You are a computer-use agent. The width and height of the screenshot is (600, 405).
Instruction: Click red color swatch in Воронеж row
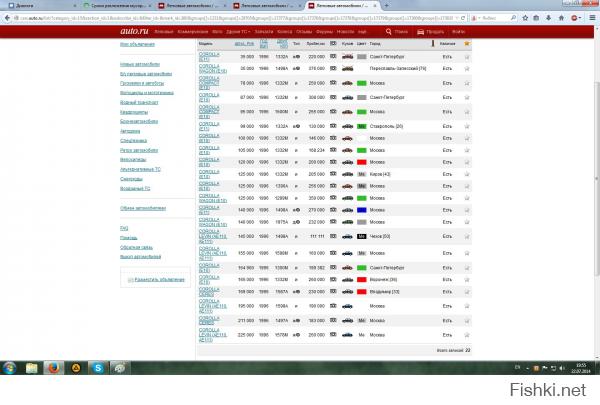coord(362,280)
